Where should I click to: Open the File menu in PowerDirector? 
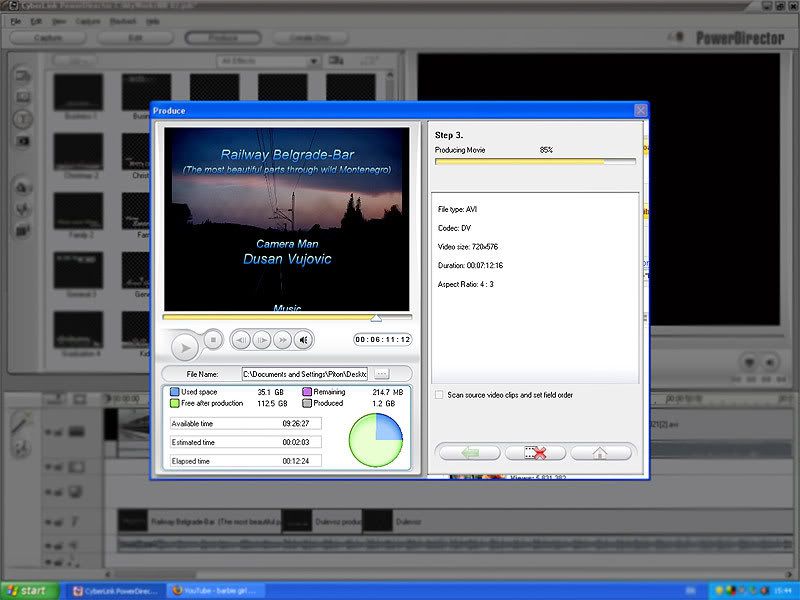click(16, 21)
